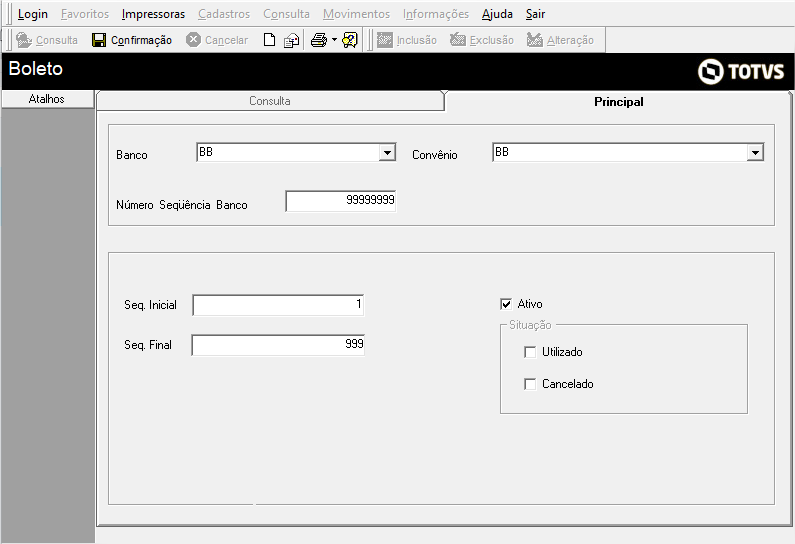
Task: Click the Atalhos panel header
Action: point(47,99)
